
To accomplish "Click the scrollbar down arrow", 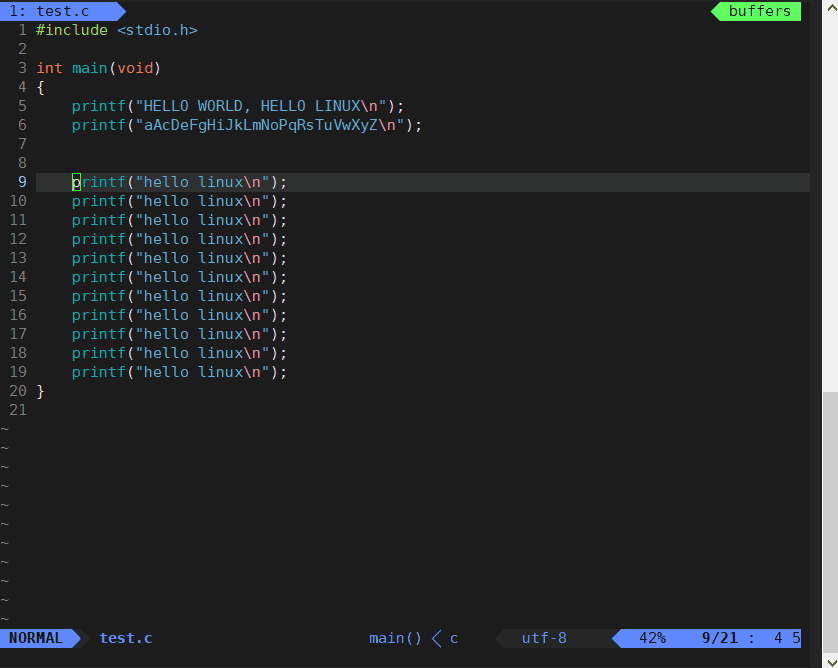I will [831, 662].
